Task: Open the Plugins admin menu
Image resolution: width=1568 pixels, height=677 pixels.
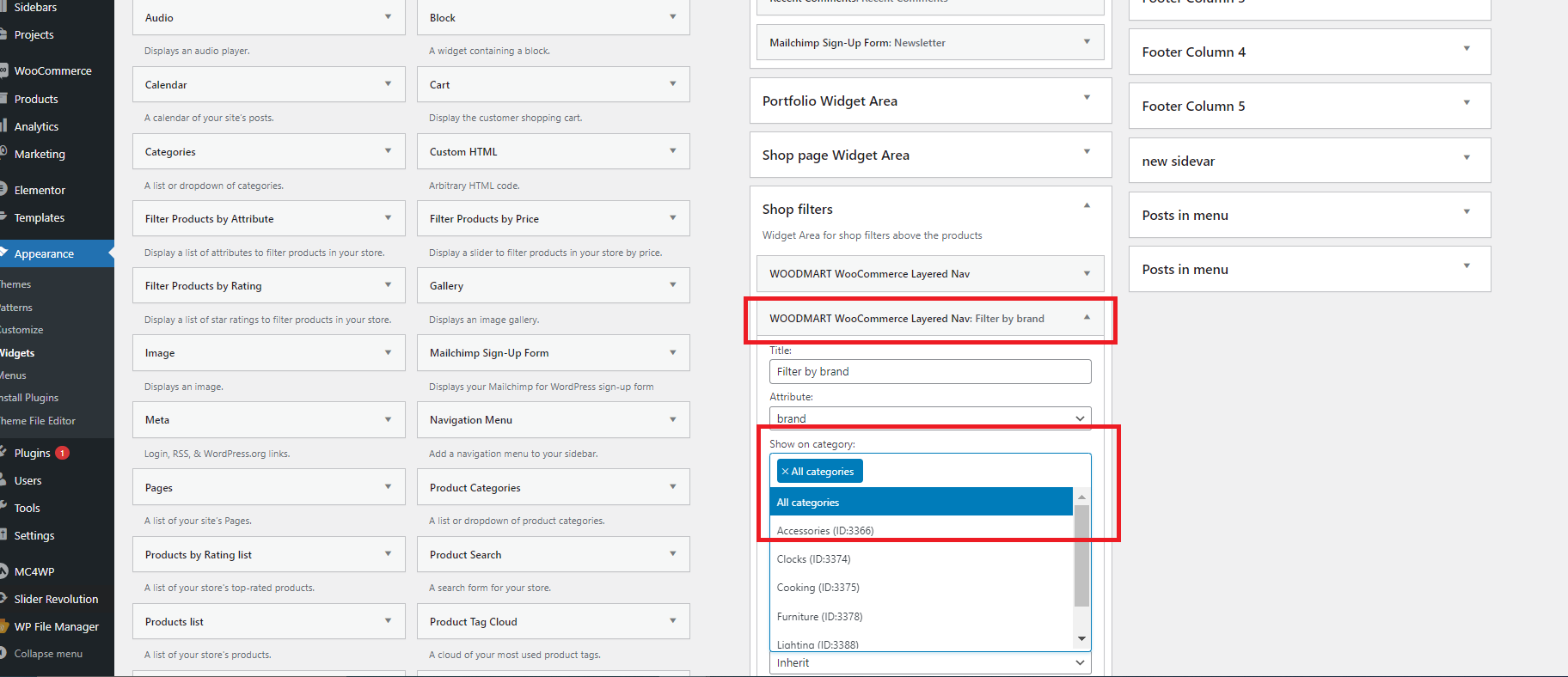Action: point(33,454)
